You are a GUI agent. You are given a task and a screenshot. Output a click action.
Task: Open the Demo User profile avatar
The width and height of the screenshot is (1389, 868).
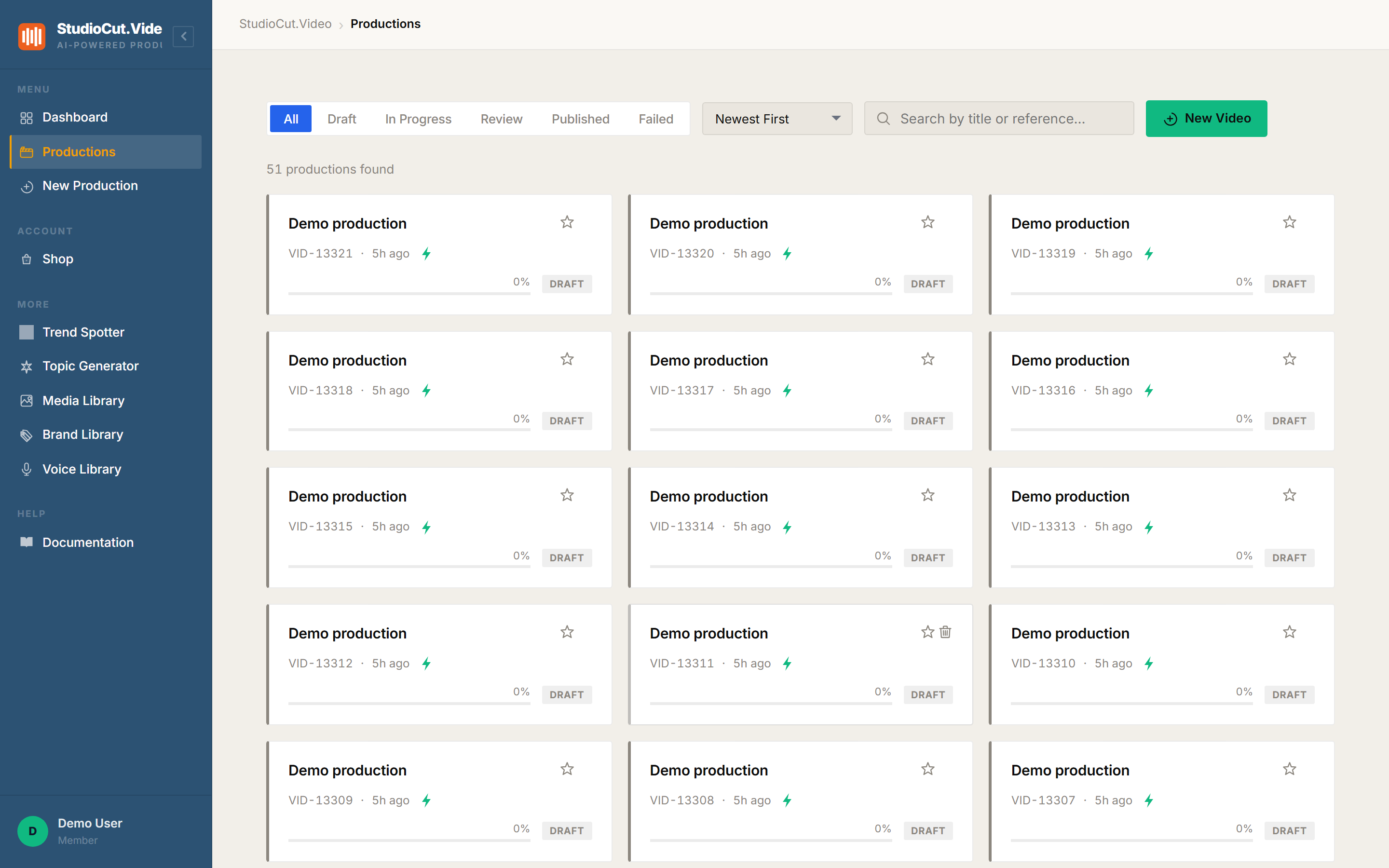[x=33, y=831]
